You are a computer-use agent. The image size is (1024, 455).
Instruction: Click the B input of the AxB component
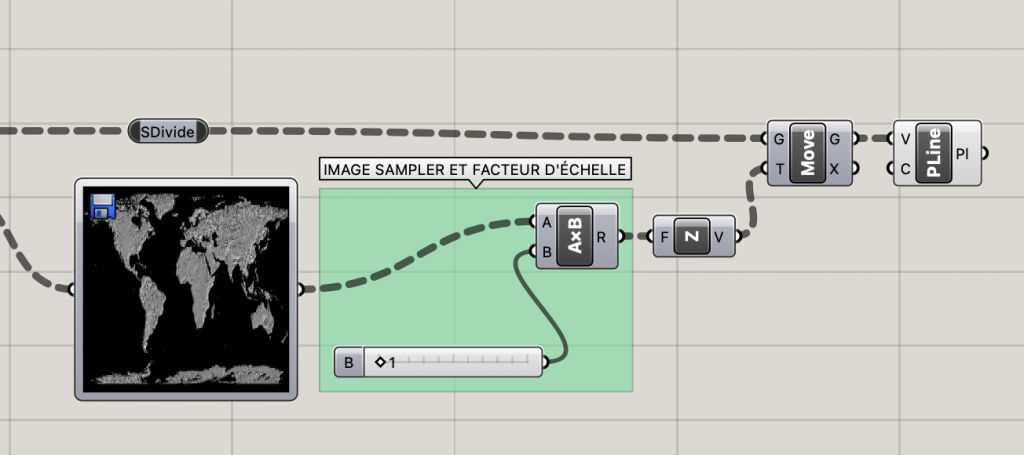pyautogui.click(x=546, y=251)
